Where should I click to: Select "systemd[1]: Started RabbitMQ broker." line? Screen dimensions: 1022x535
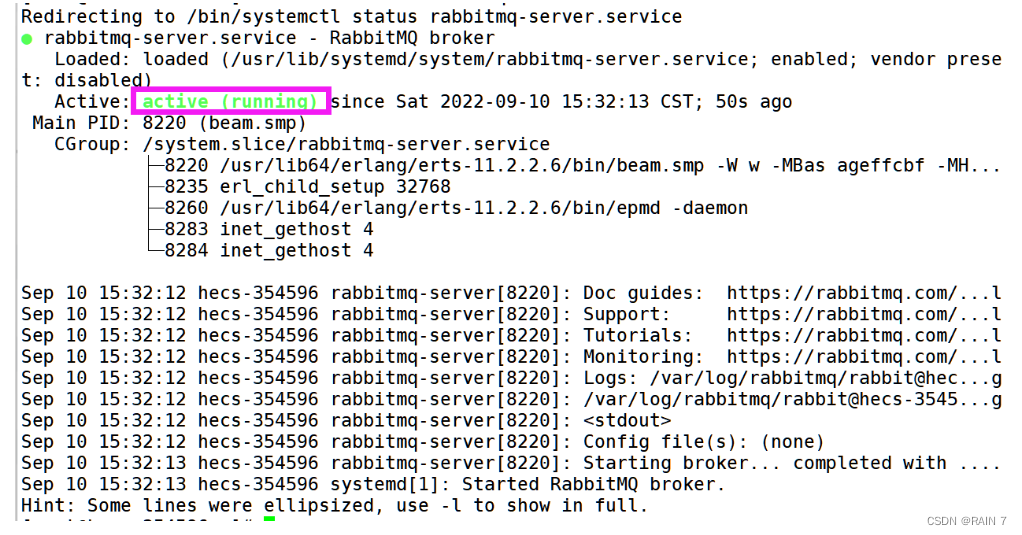[527, 484]
